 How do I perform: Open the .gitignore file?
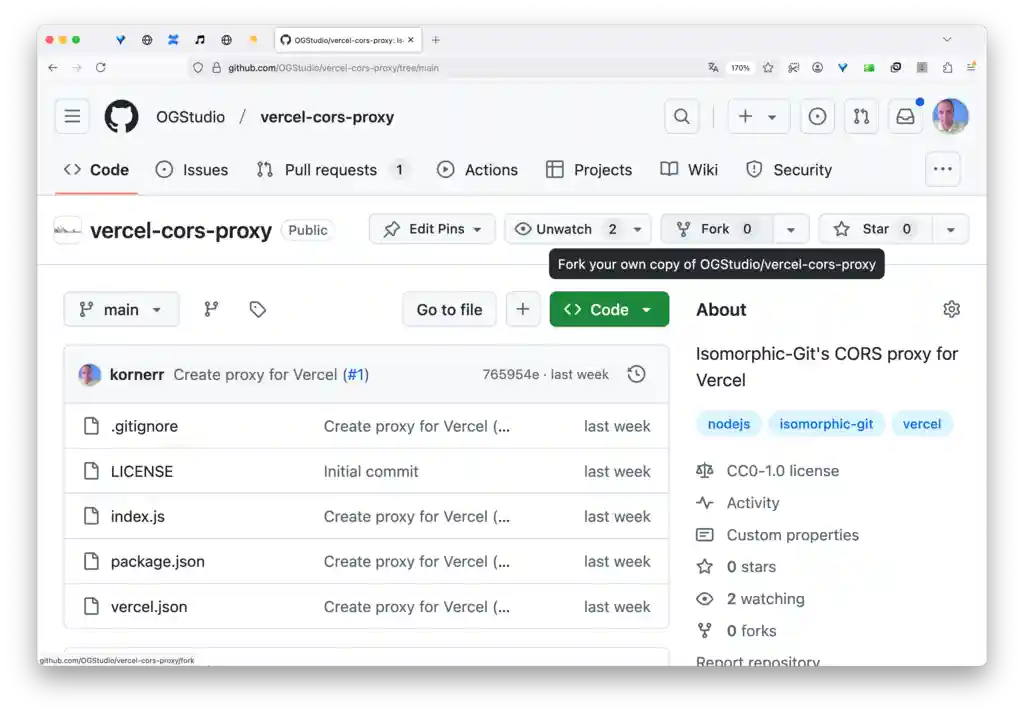tap(144, 426)
